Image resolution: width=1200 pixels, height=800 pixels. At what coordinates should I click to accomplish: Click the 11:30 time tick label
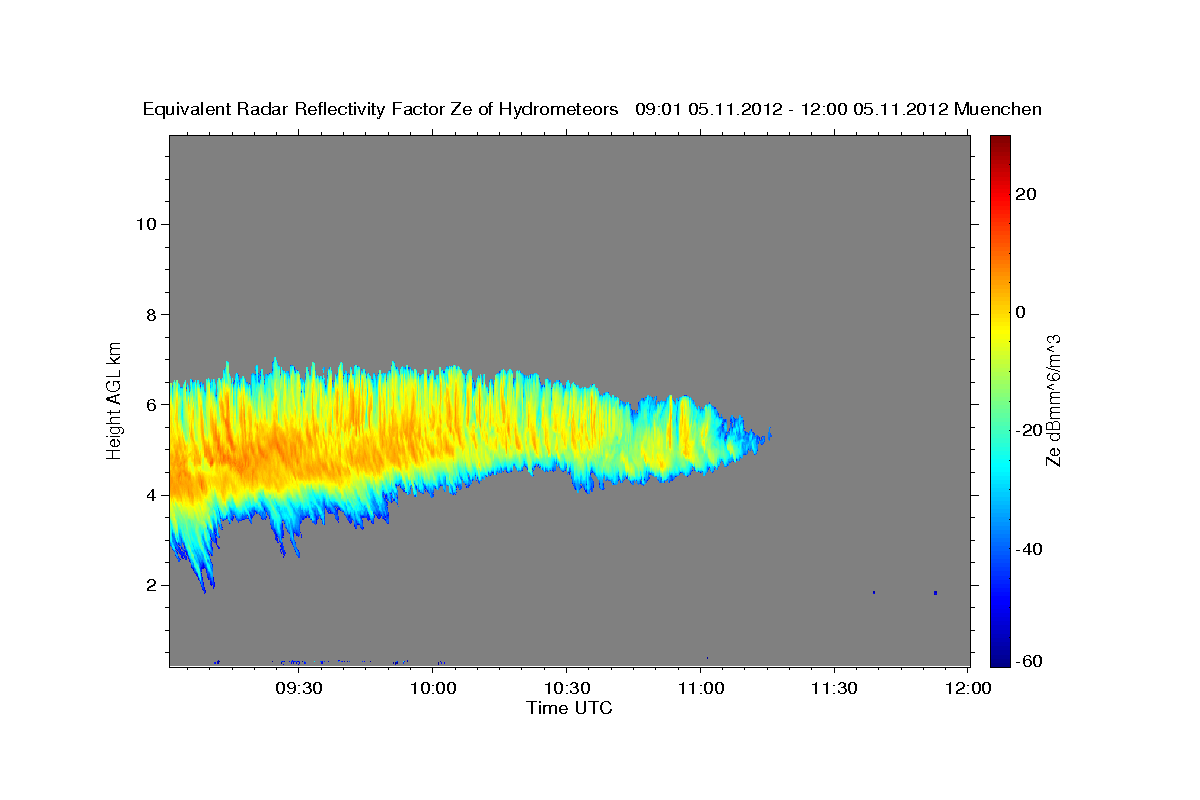(x=834, y=689)
